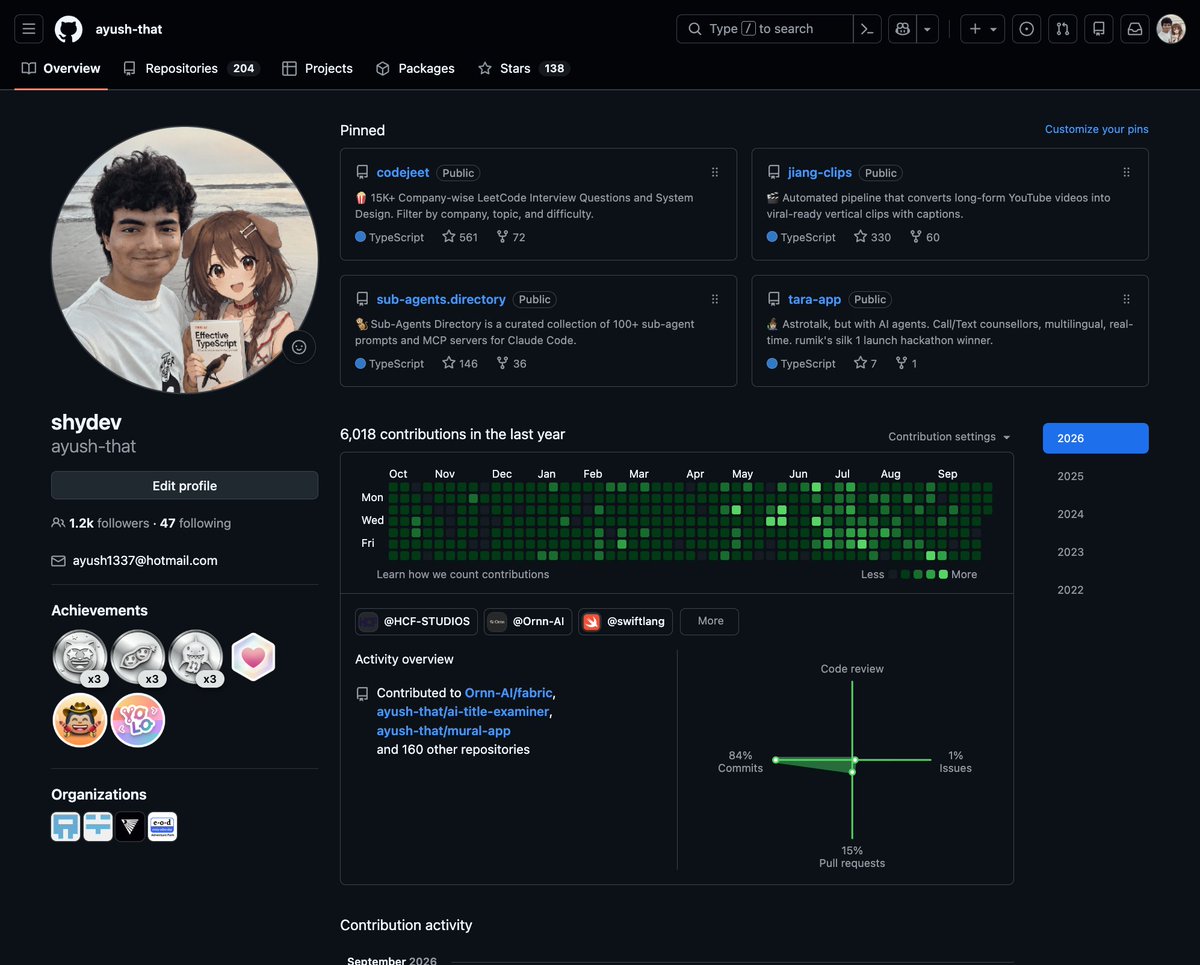This screenshot has height=965, width=1200.
Task: Open the cowboy Quickdraw achievement badge
Action: point(79,720)
